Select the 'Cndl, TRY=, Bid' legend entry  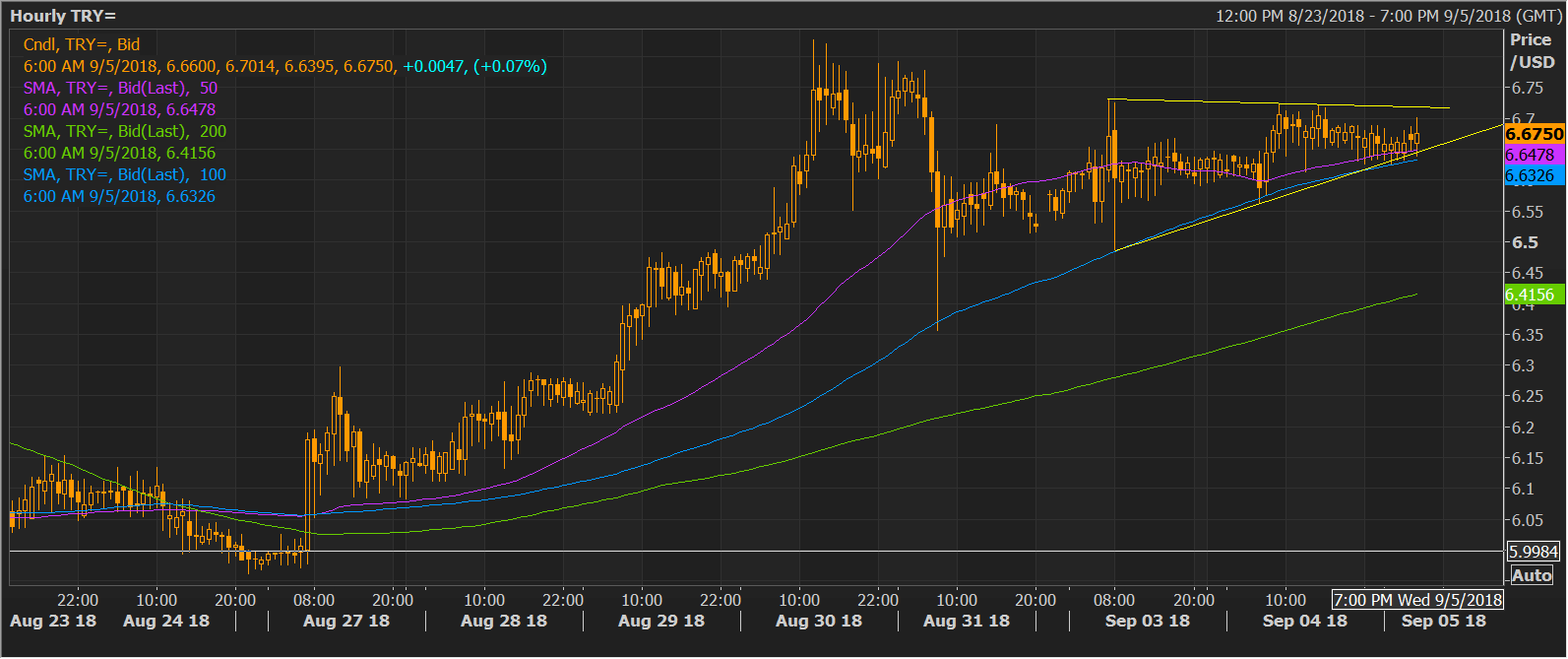(x=82, y=44)
